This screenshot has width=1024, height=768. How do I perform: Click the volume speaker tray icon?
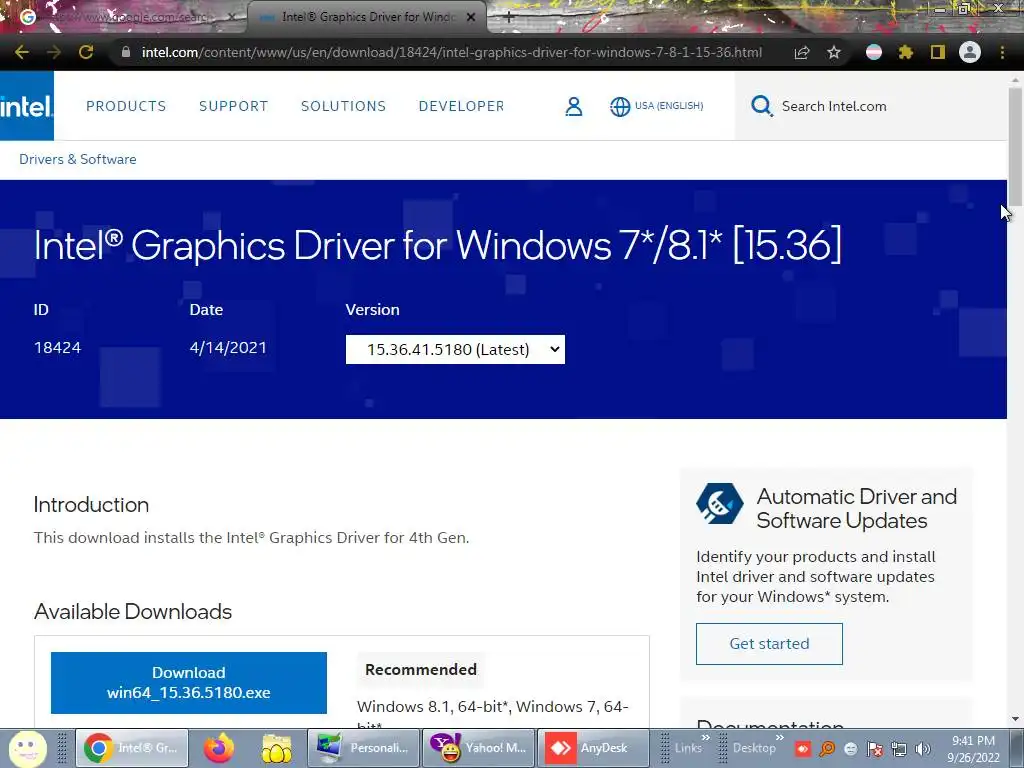(922, 749)
